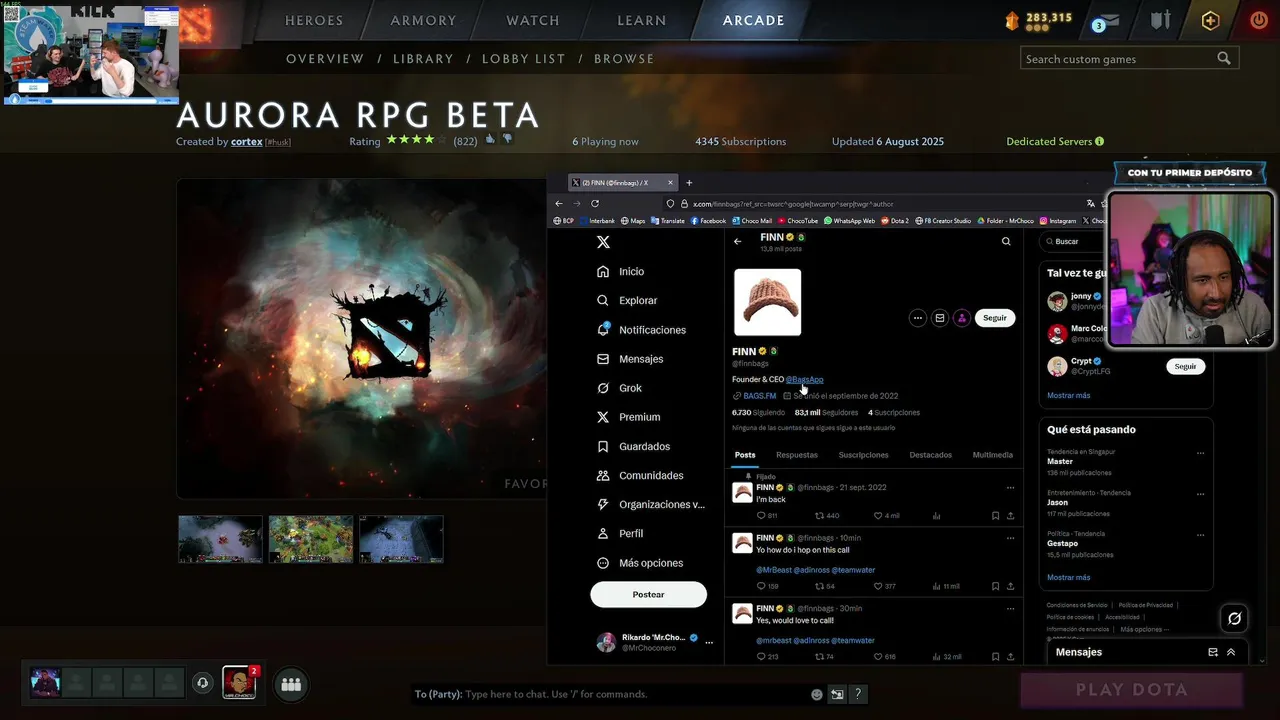Open new browser tab with plus
This screenshot has width=1280, height=720.
coord(689,183)
